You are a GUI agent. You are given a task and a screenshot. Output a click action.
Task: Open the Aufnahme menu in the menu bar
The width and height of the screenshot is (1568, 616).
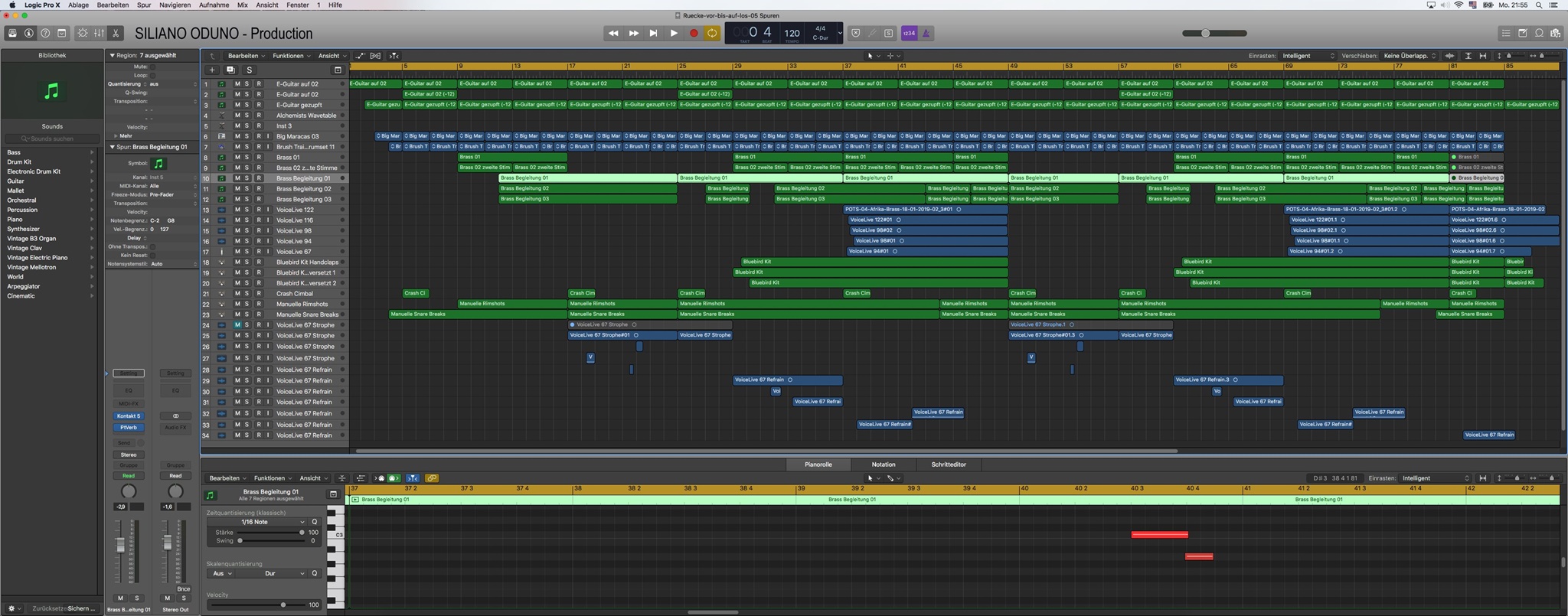point(214,5)
